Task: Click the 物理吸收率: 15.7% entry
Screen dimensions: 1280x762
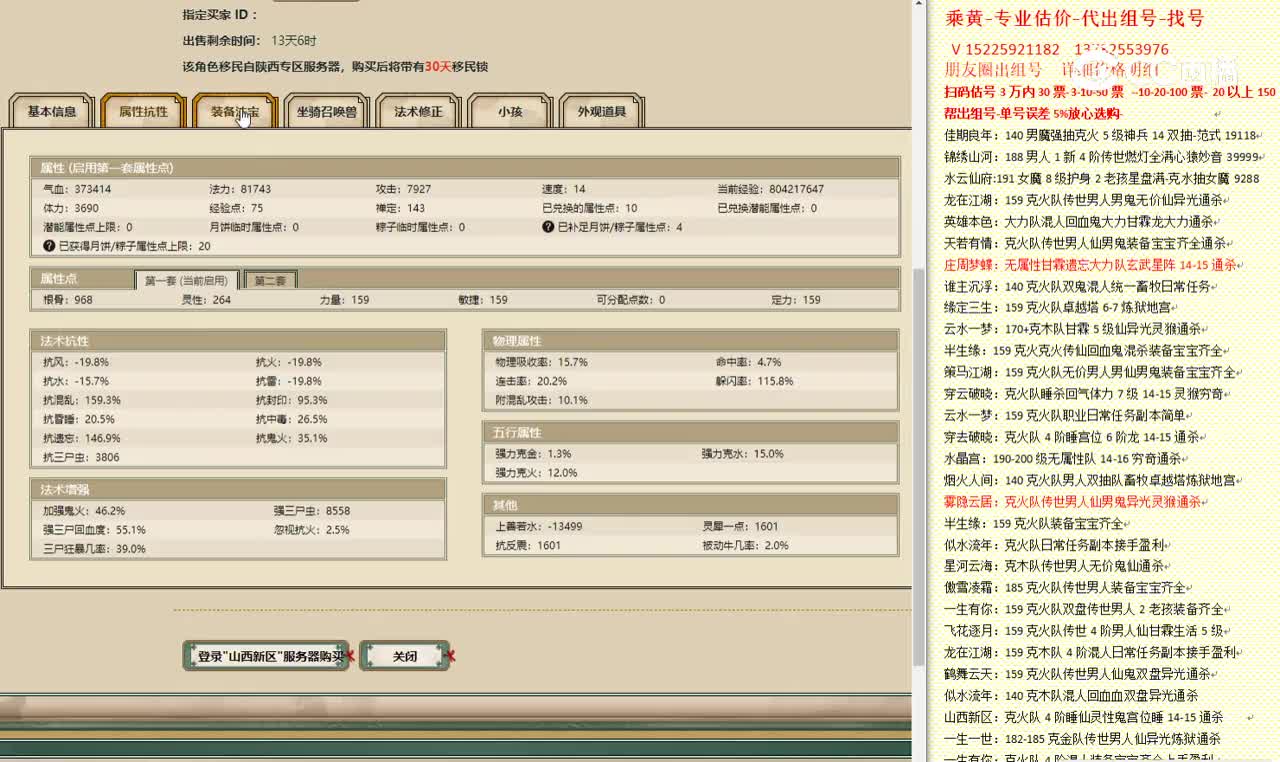Action: 541,362
